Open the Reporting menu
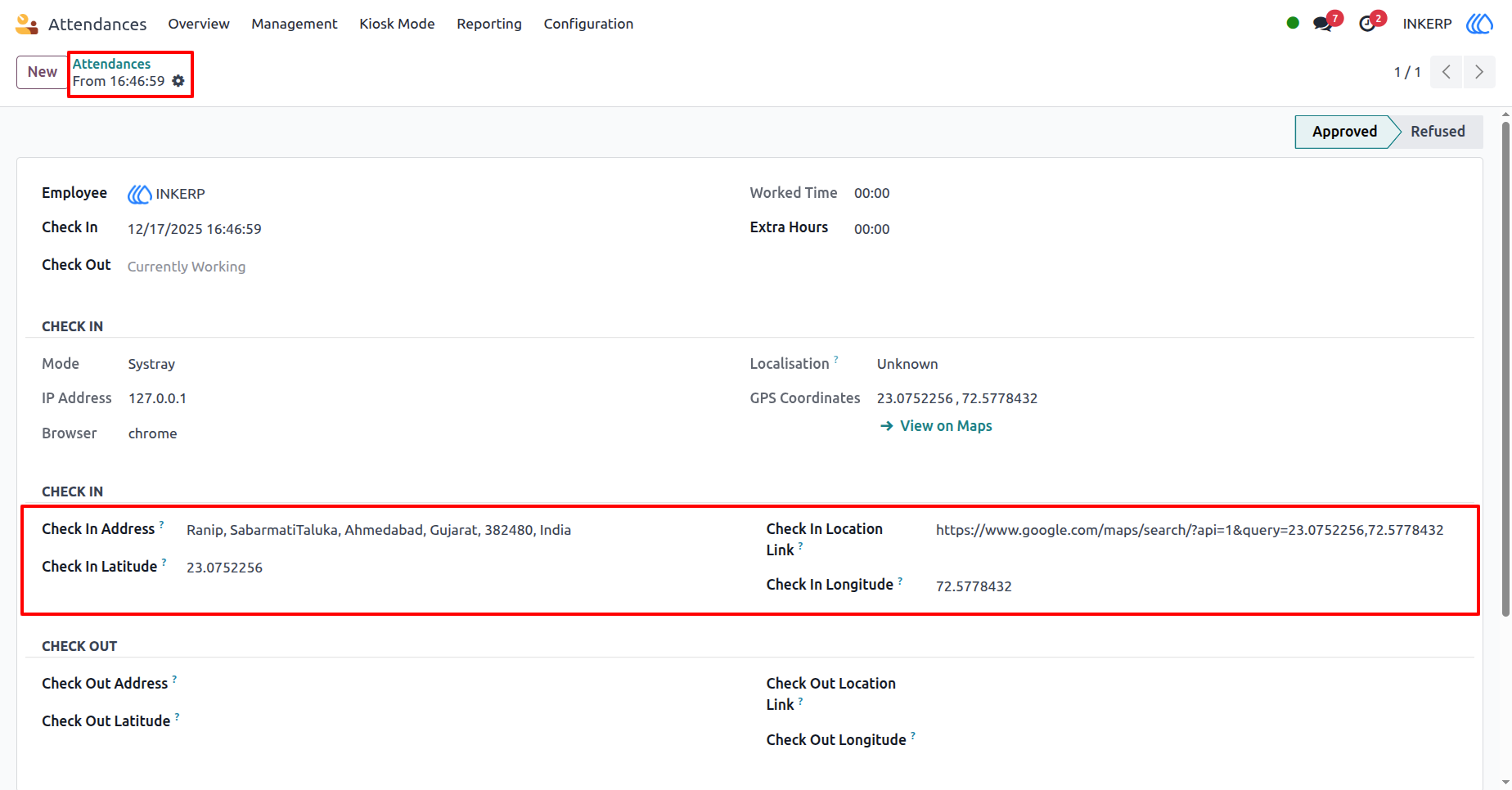This screenshot has height=790, width=1512. pos(489,24)
